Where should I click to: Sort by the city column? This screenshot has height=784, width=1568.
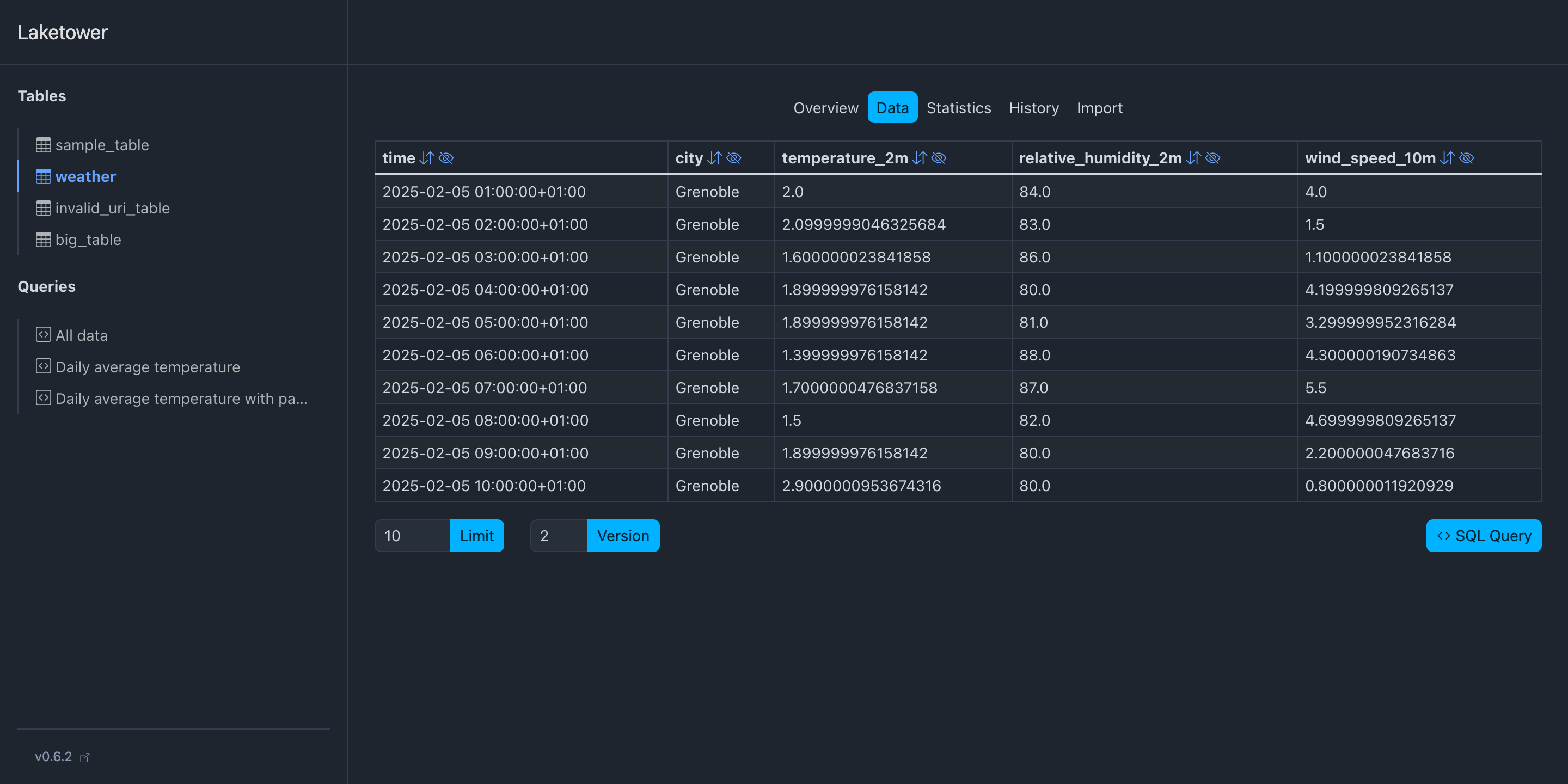click(715, 158)
